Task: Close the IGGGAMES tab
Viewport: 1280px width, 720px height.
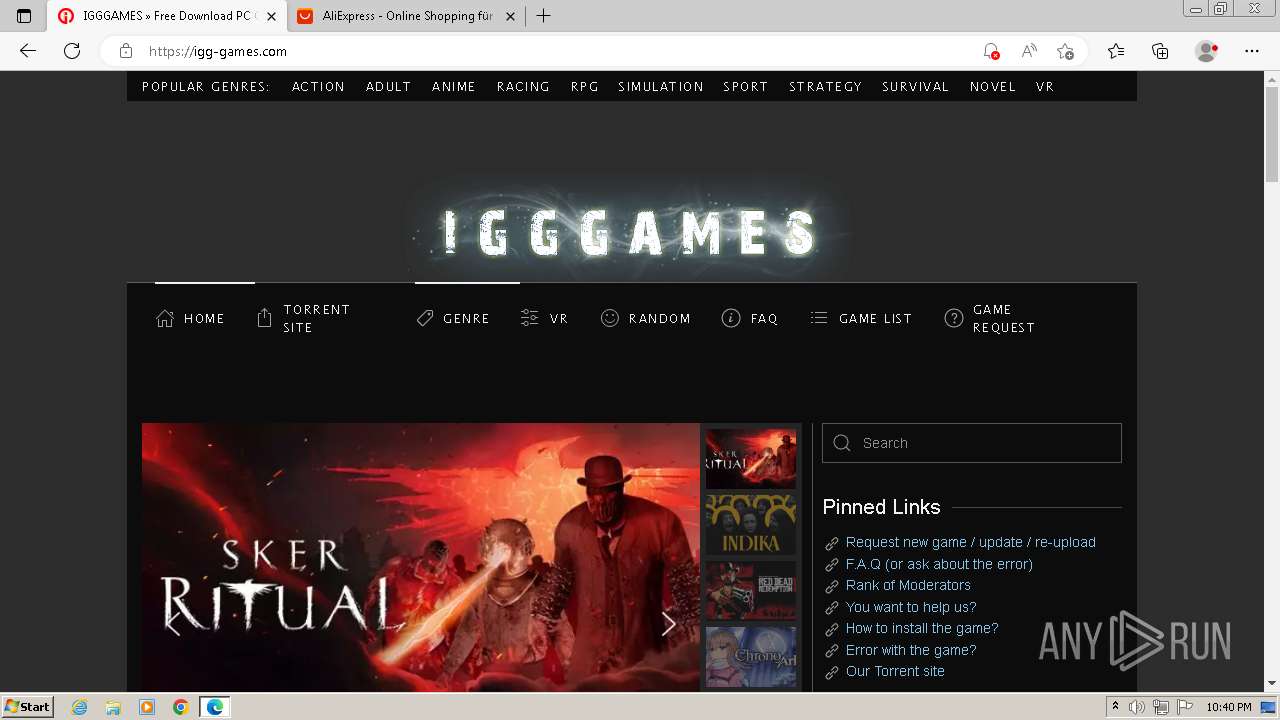Action: 271,16
